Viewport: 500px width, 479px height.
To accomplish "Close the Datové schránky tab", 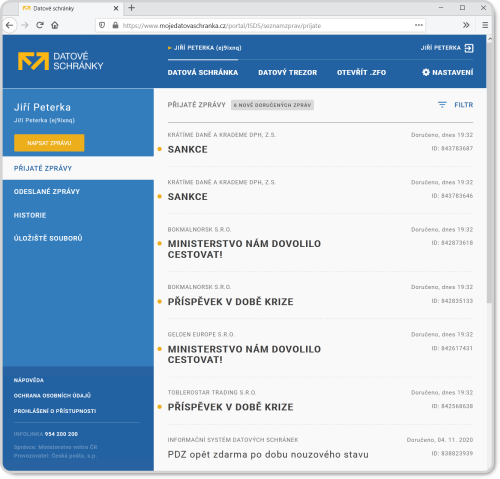I will (116, 8).
